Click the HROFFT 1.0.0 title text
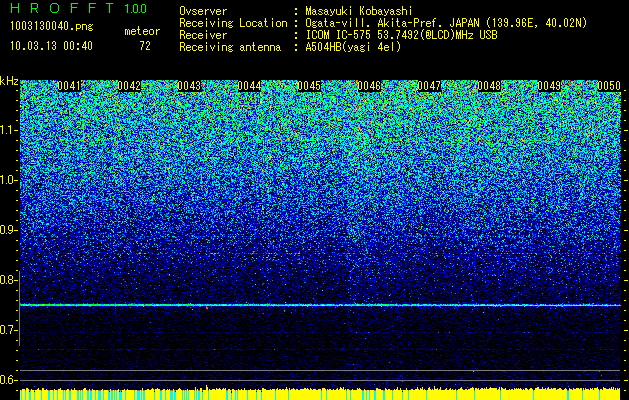Image resolution: width=629 pixels, height=400 pixels. (x=79, y=8)
